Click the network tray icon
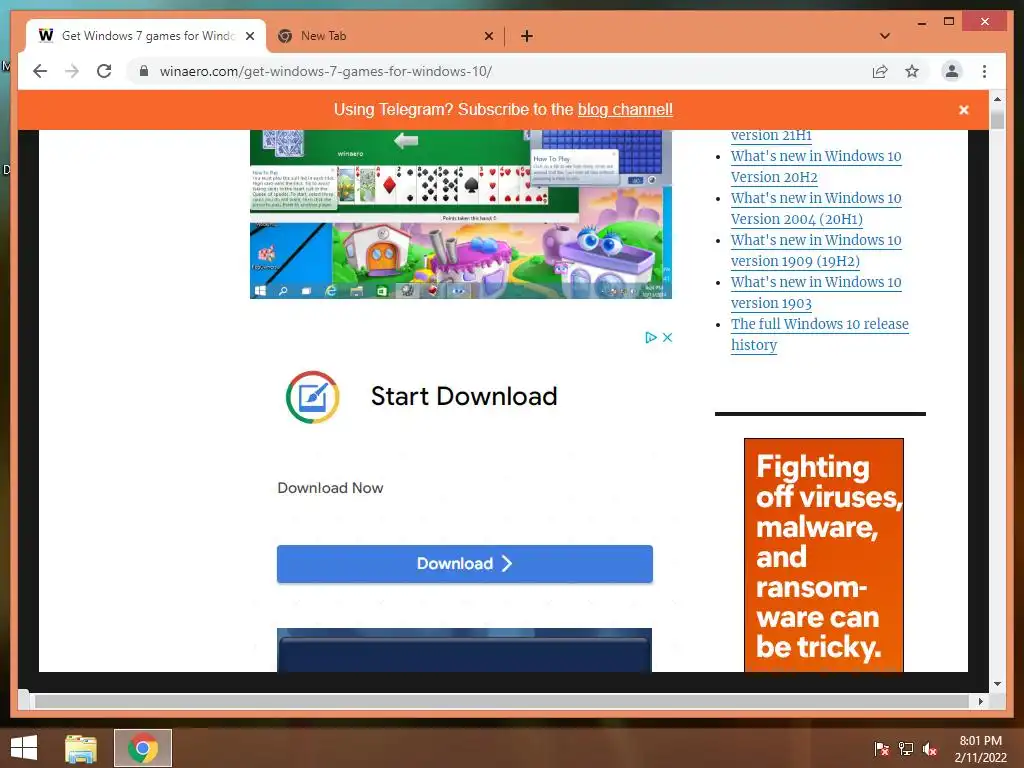 (x=906, y=749)
